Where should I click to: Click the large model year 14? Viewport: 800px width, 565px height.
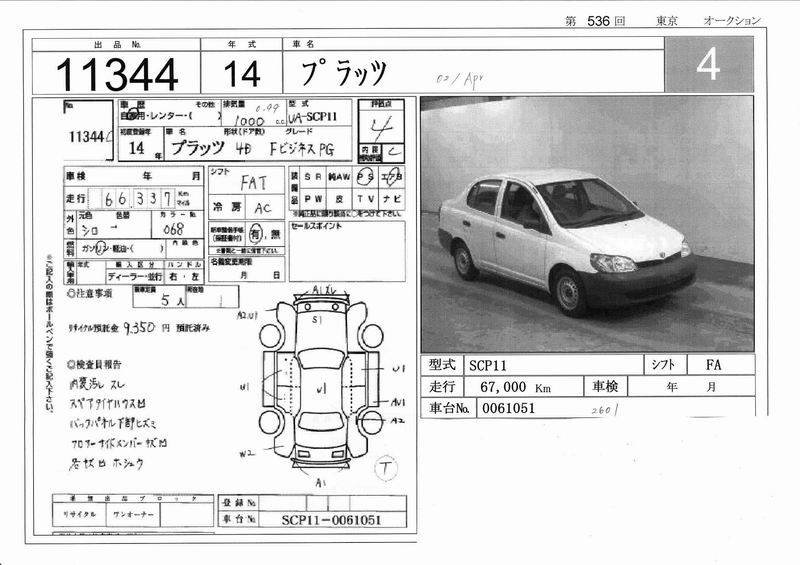coord(242,74)
